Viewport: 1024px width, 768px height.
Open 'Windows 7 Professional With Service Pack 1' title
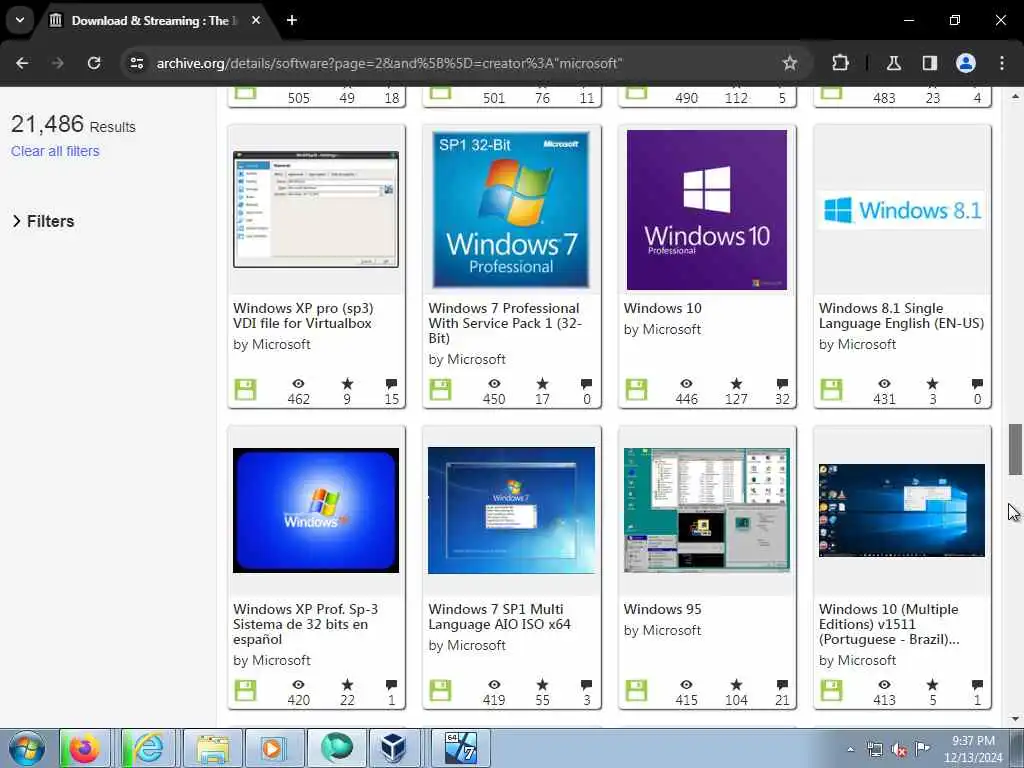[x=504, y=323]
